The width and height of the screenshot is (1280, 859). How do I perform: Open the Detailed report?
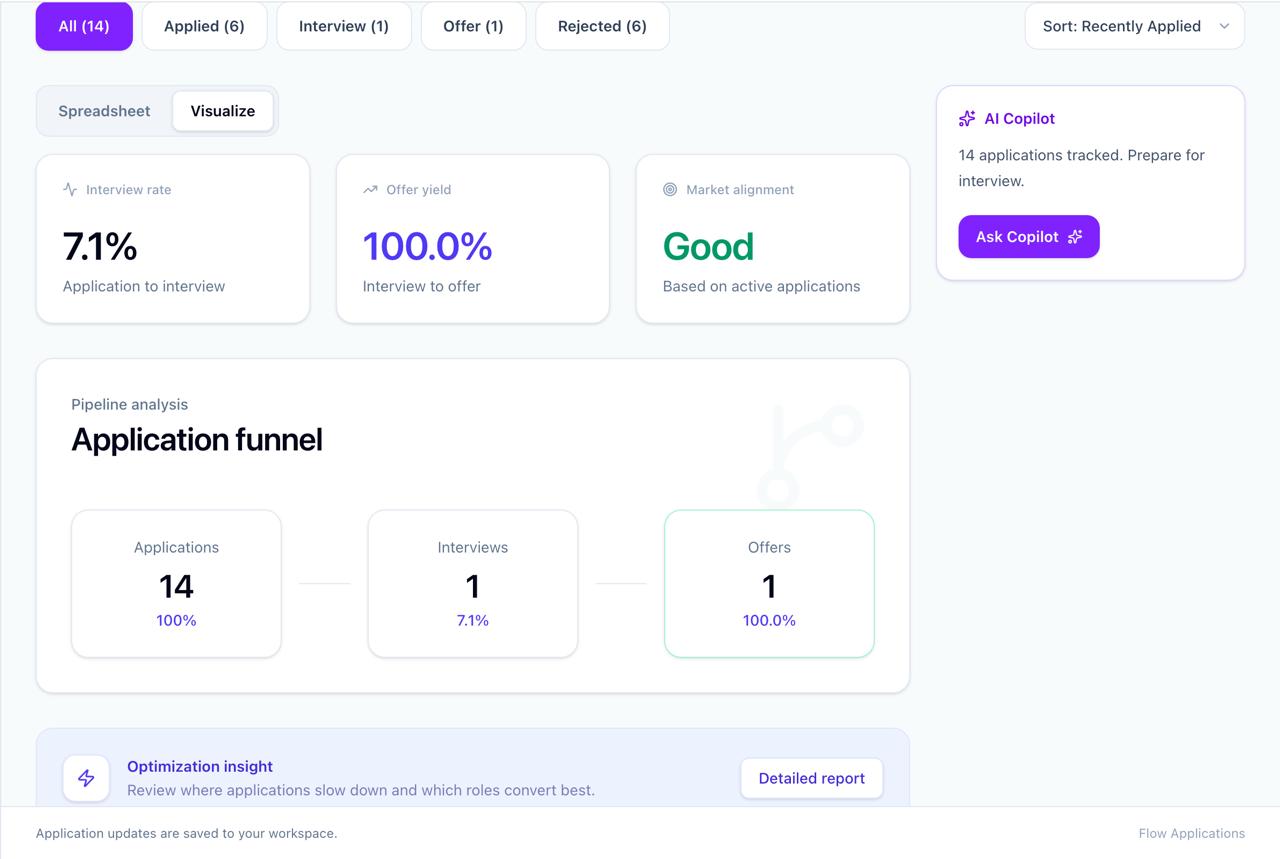[x=812, y=778]
